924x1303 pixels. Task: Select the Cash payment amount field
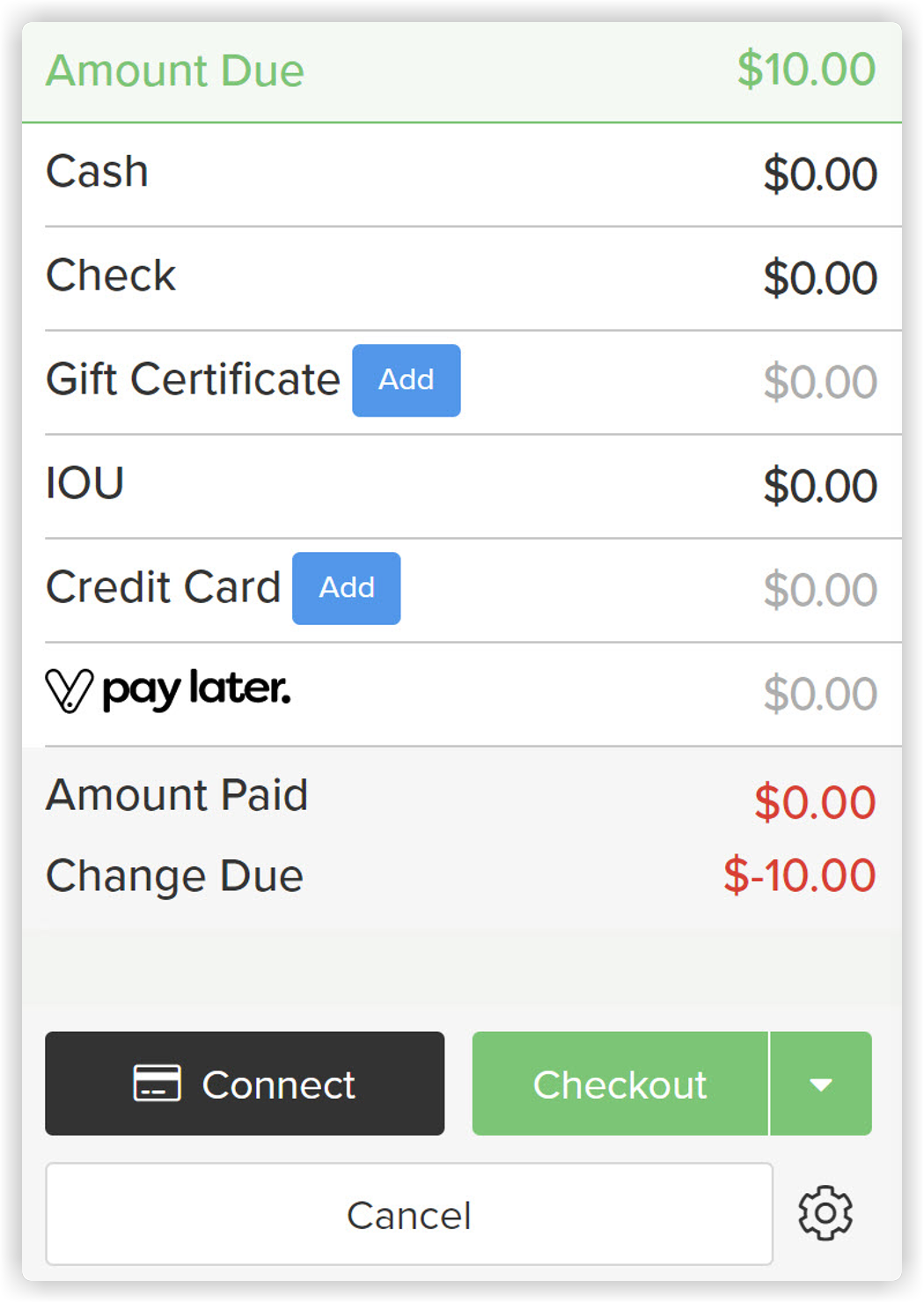[x=821, y=173]
